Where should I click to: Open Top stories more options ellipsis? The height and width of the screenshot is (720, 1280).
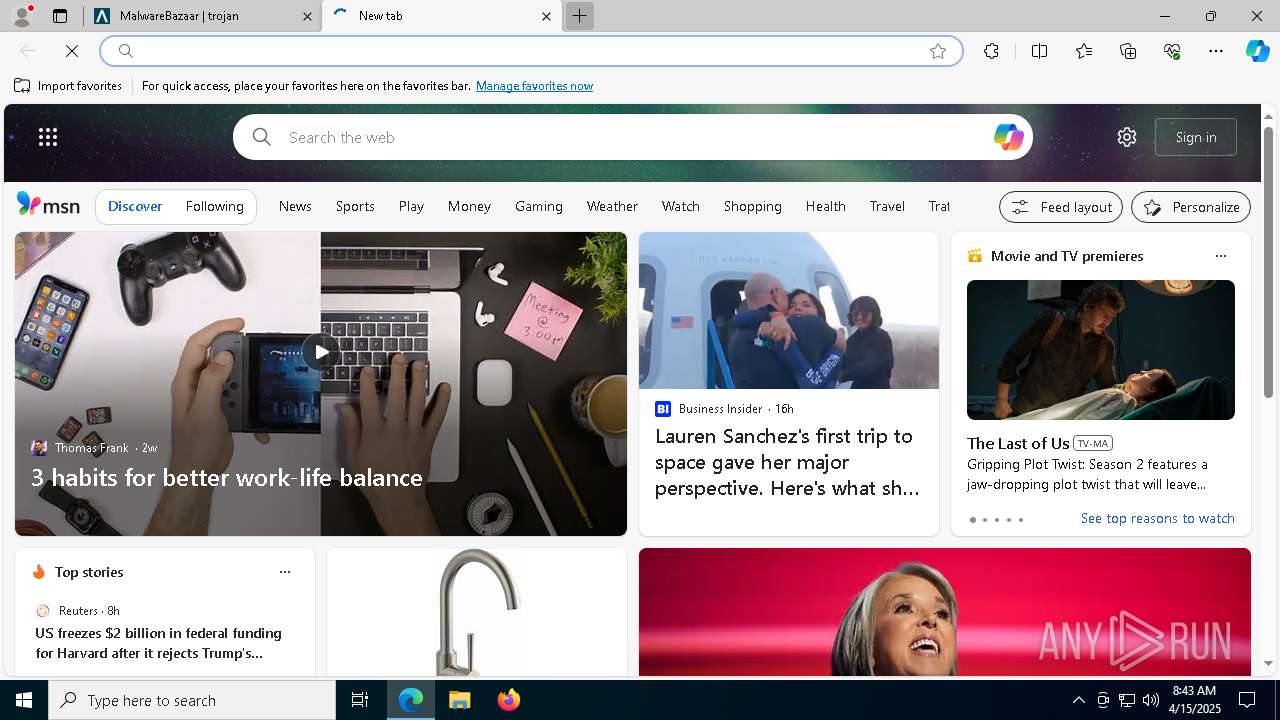click(x=285, y=572)
